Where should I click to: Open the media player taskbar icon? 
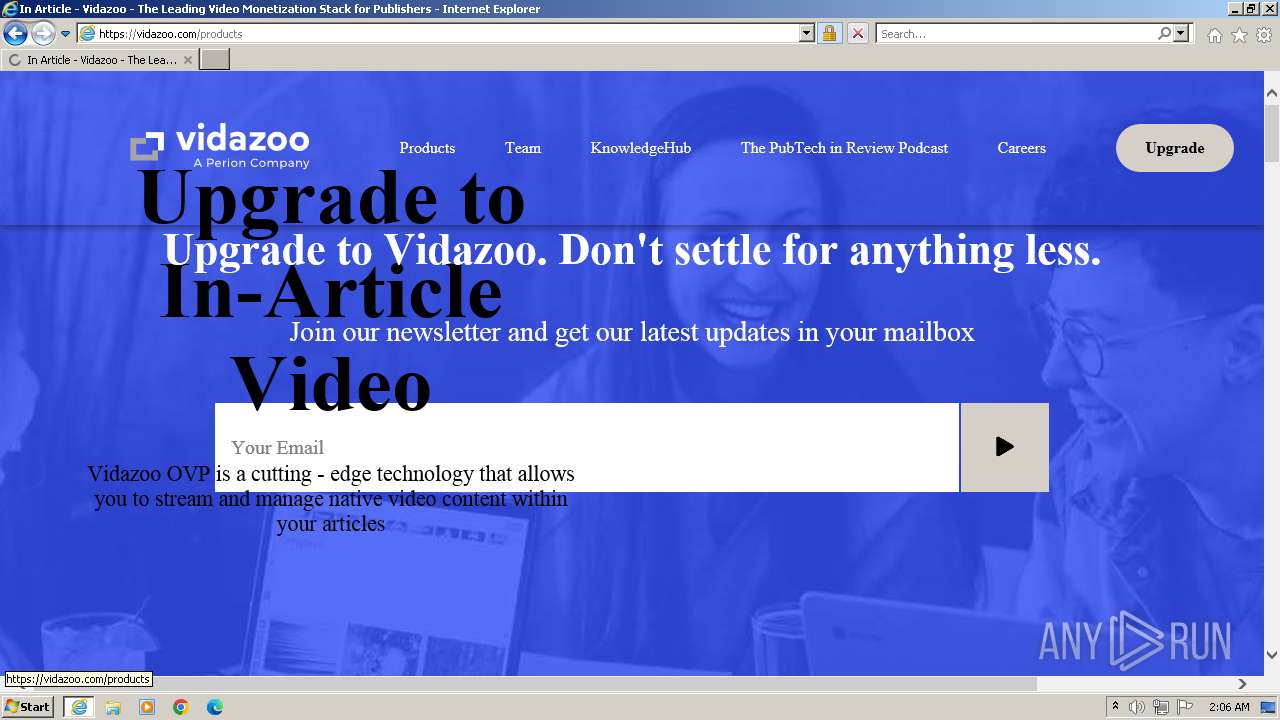(x=147, y=707)
